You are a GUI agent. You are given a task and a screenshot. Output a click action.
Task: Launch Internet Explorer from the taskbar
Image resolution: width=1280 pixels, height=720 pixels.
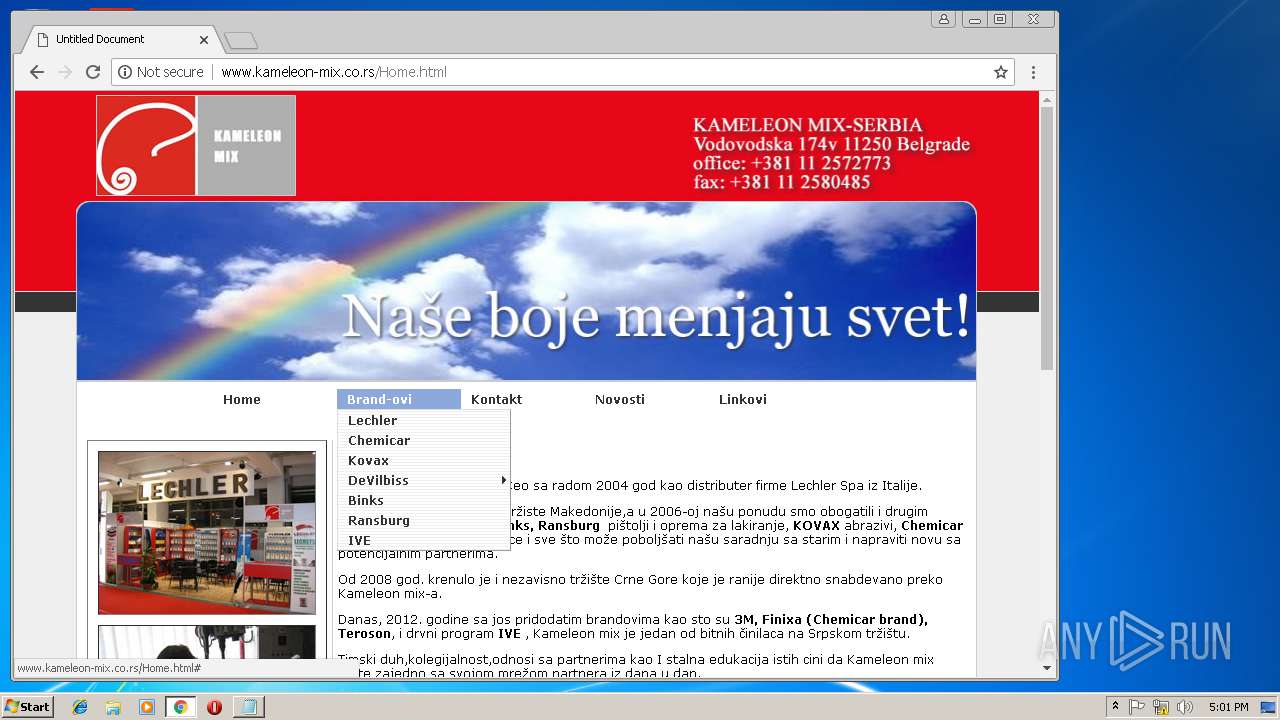[80, 707]
